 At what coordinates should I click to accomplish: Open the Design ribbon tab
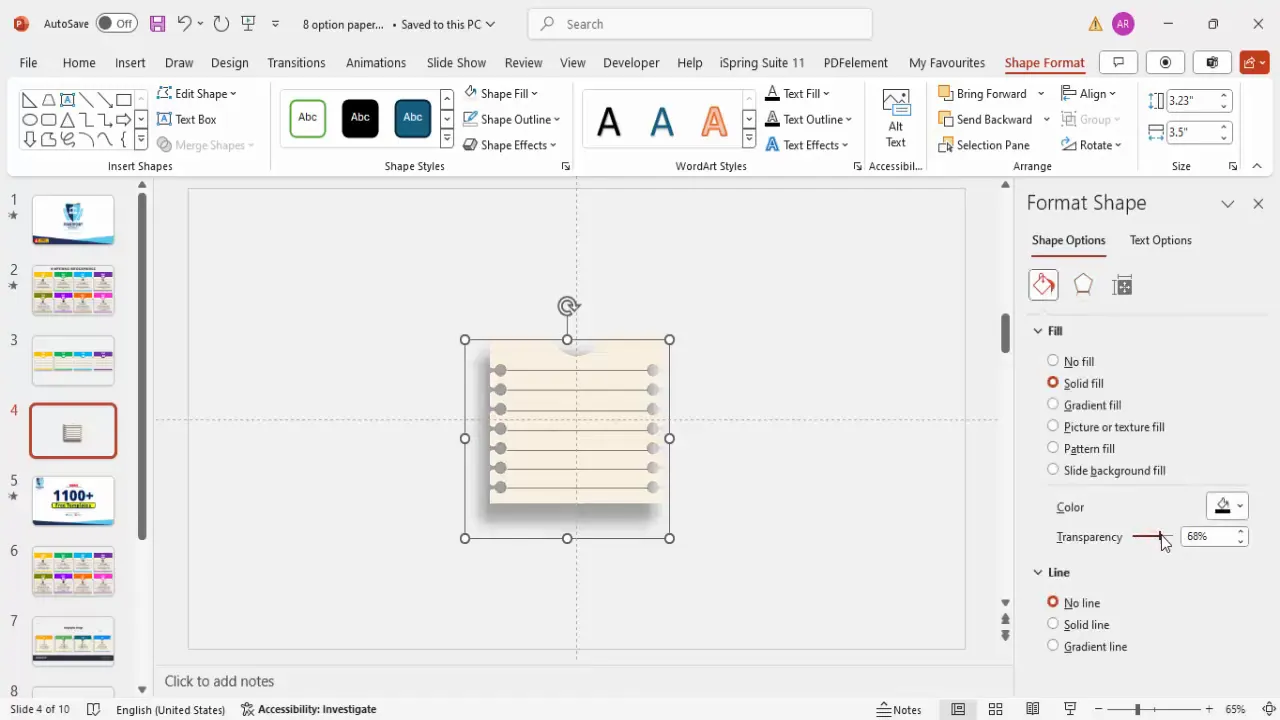[229, 62]
